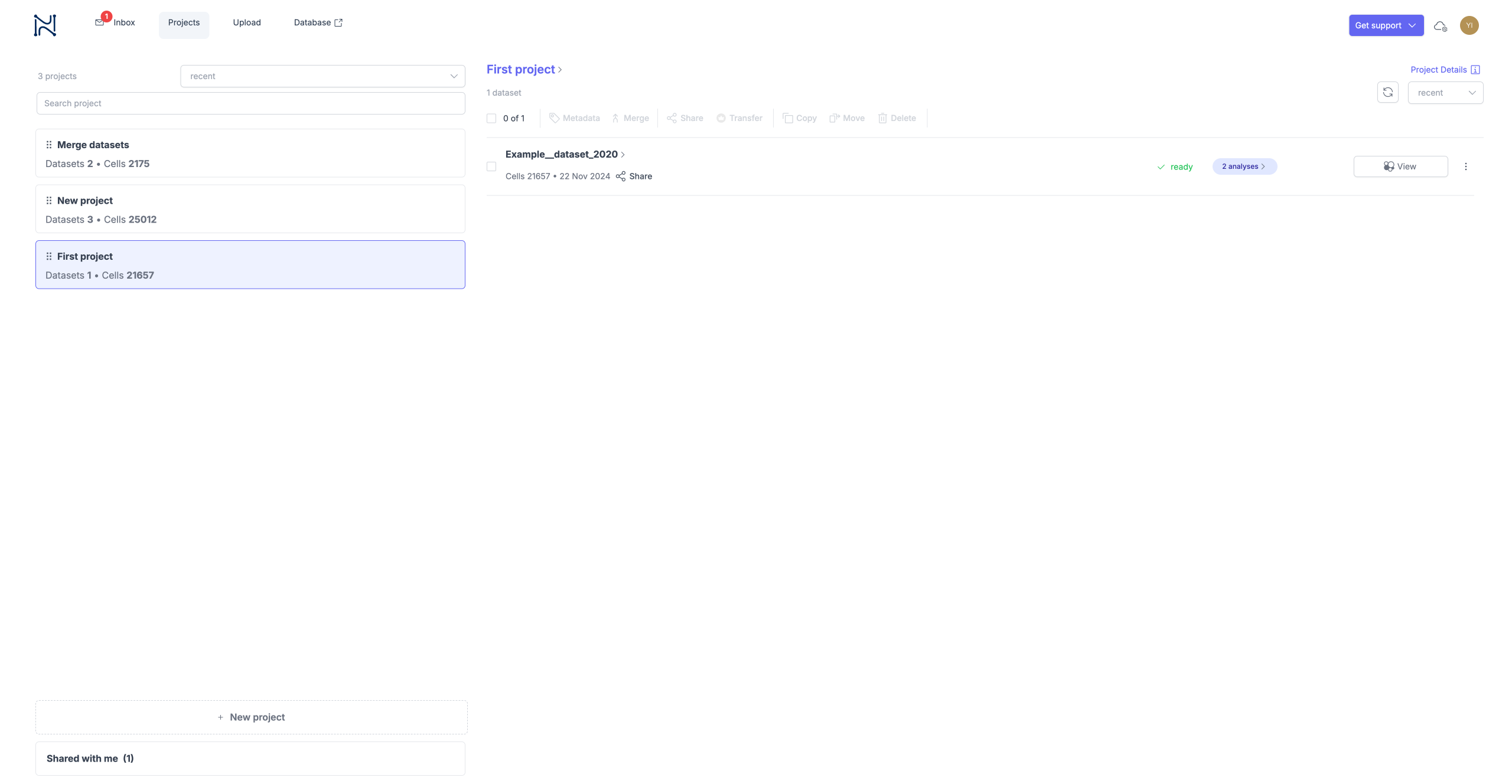This screenshot has width=1512, height=784.
Task: Click Share icon under Example__dataset_2020
Action: click(621, 177)
